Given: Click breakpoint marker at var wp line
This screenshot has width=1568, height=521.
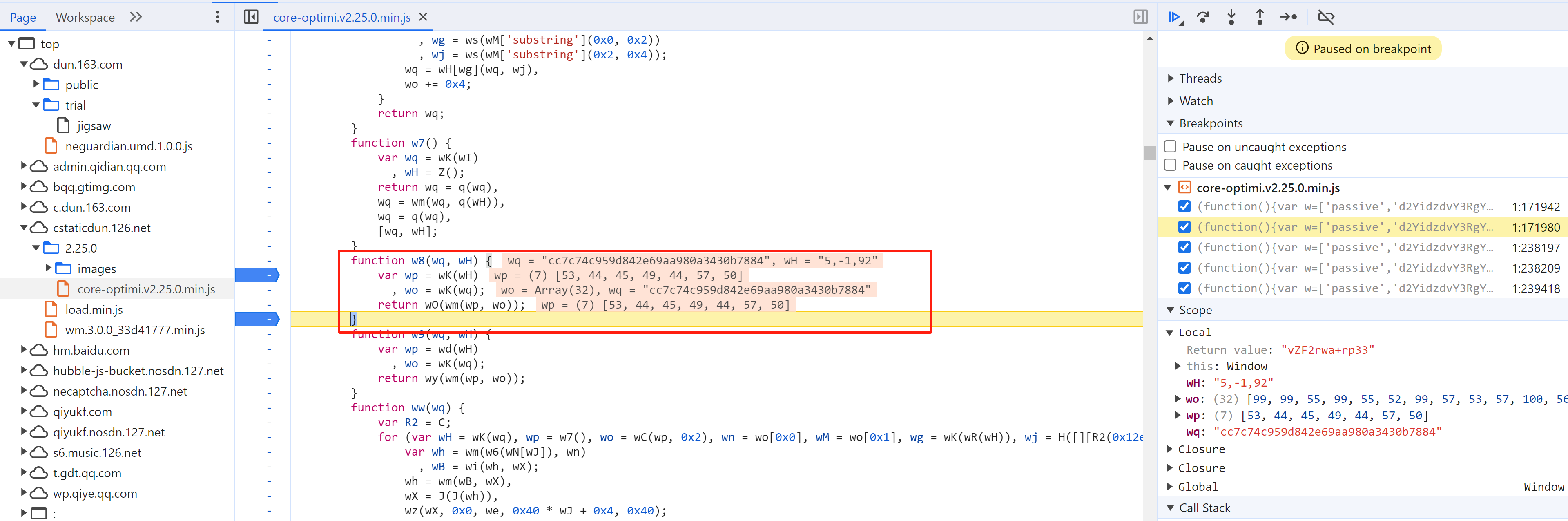Looking at the screenshot, I should [257, 275].
